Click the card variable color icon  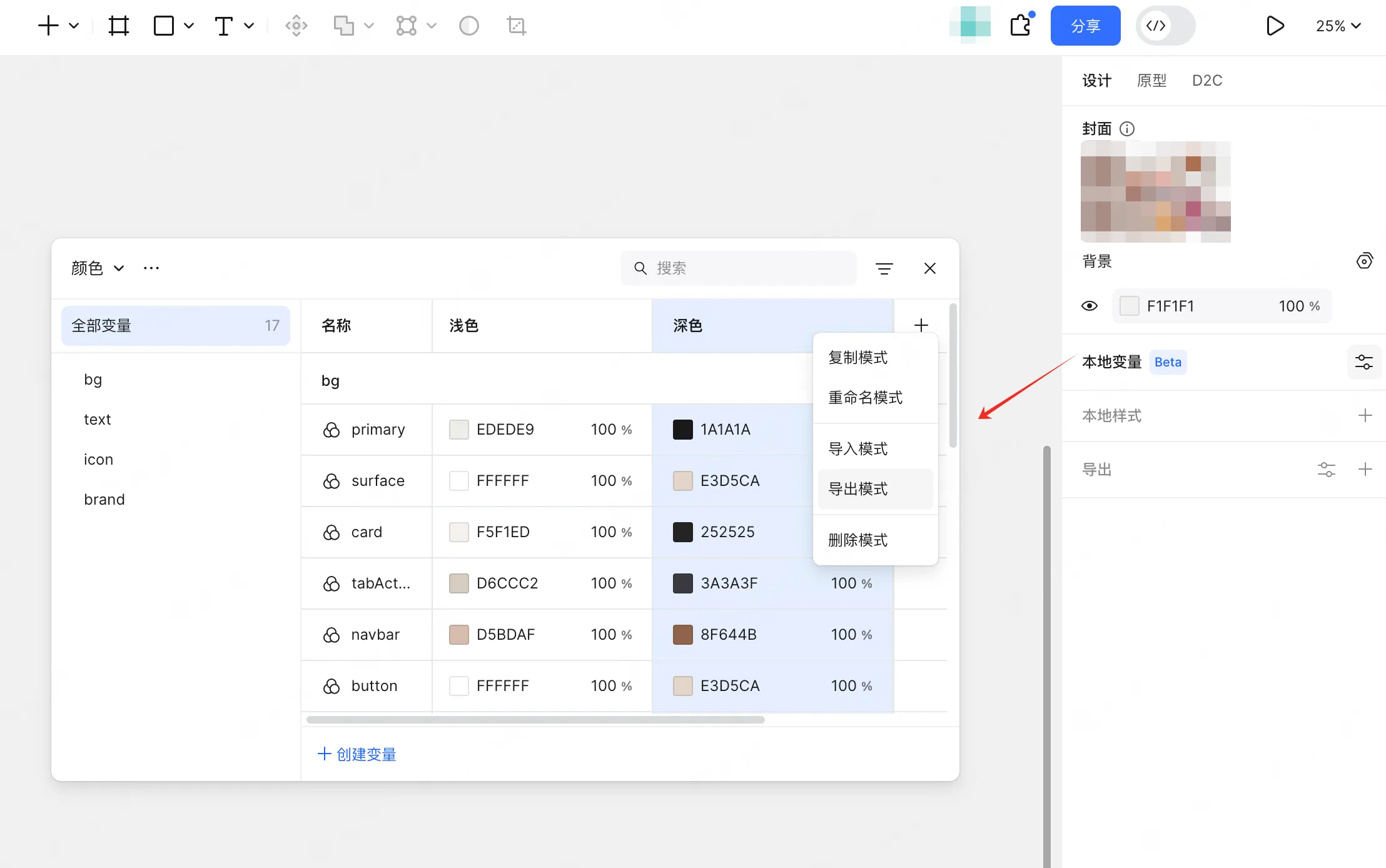pyautogui.click(x=331, y=532)
